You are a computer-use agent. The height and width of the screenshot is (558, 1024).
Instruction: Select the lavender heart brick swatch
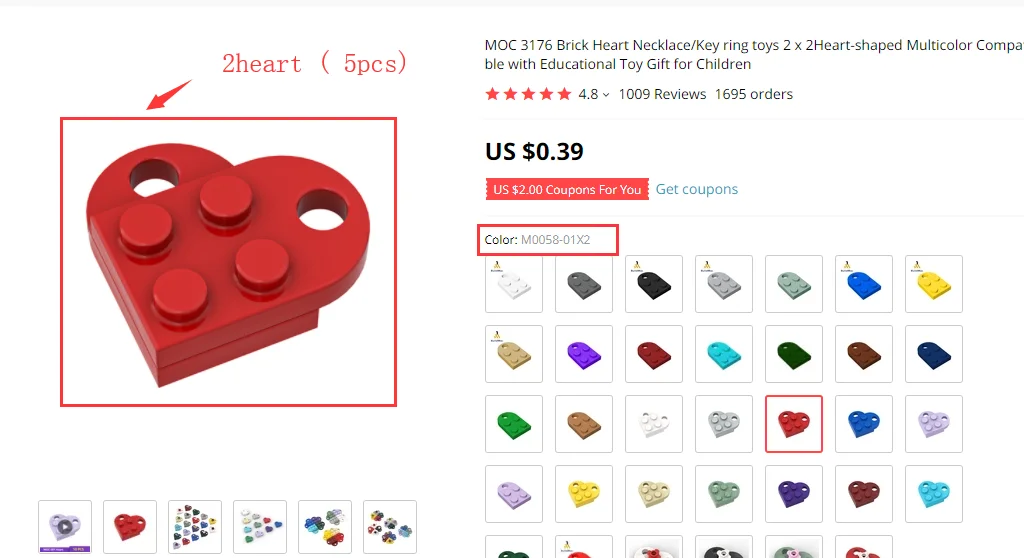pos(934,423)
